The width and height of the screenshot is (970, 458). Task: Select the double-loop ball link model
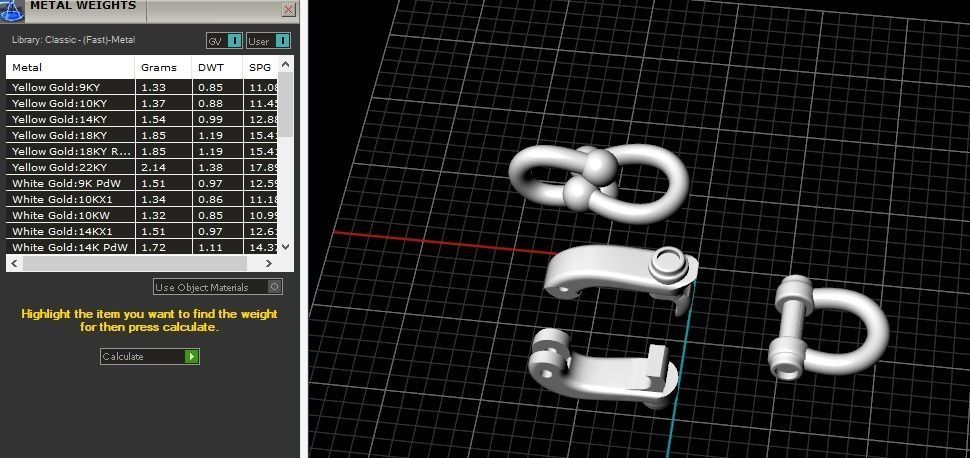599,183
